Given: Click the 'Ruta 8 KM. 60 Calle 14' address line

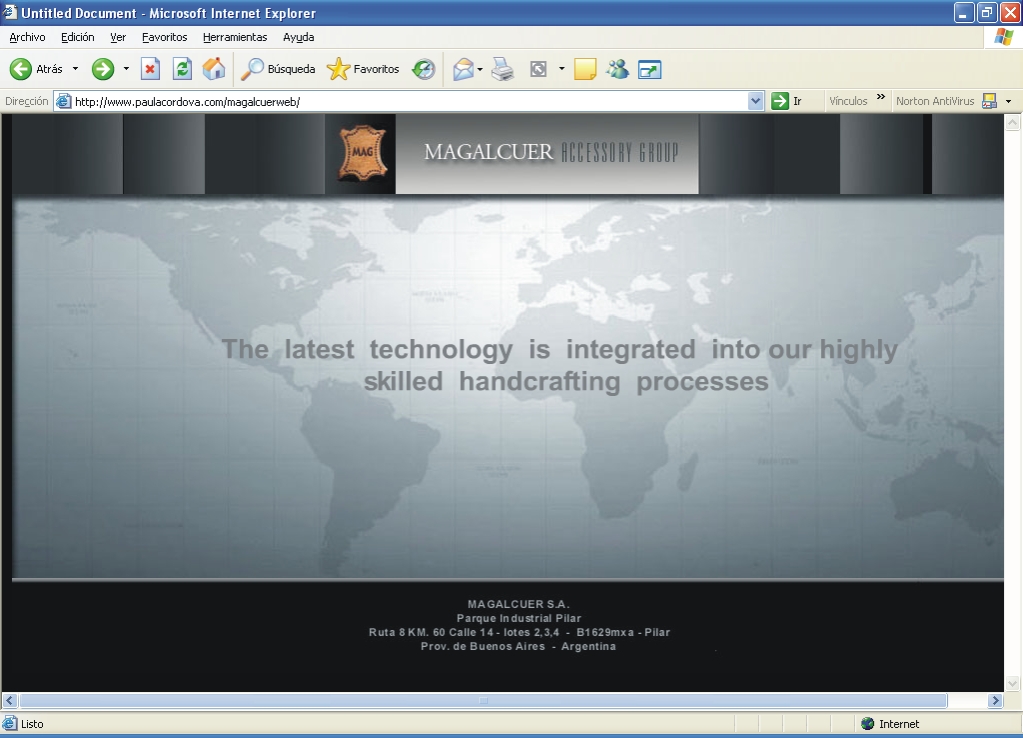Looking at the screenshot, I should pyautogui.click(x=519, y=632).
